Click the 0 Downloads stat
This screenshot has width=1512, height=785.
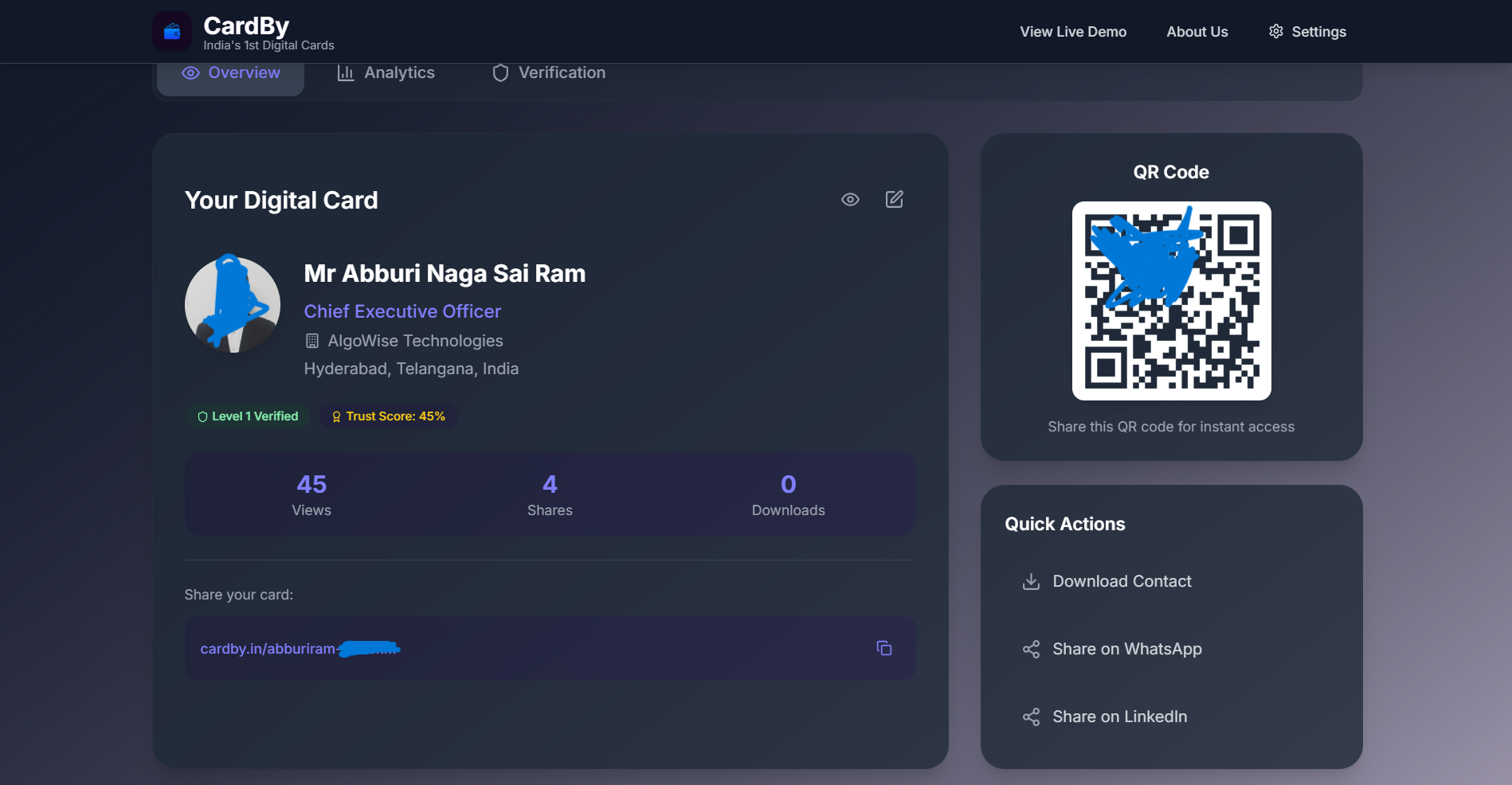(788, 494)
